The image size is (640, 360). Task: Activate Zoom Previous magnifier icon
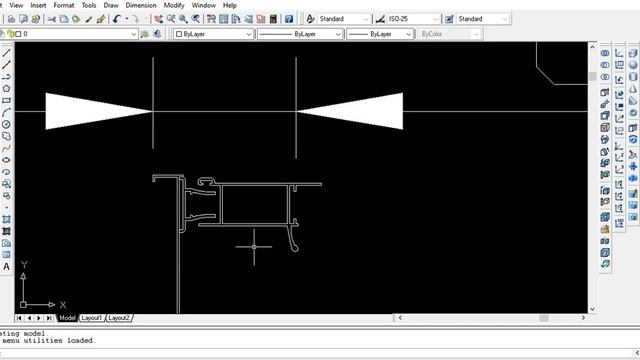tap(196, 19)
